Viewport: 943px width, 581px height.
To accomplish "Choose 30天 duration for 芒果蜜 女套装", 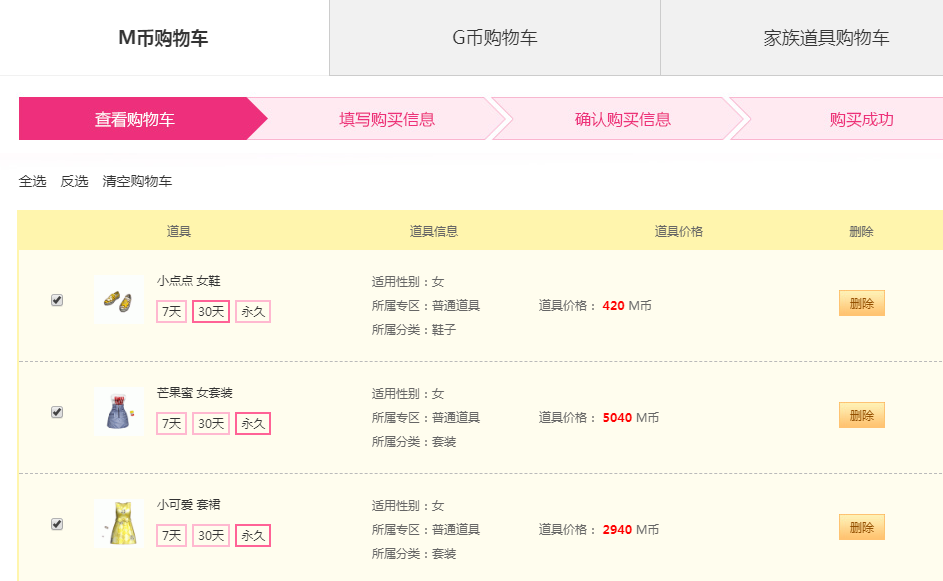I will coord(211,423).
